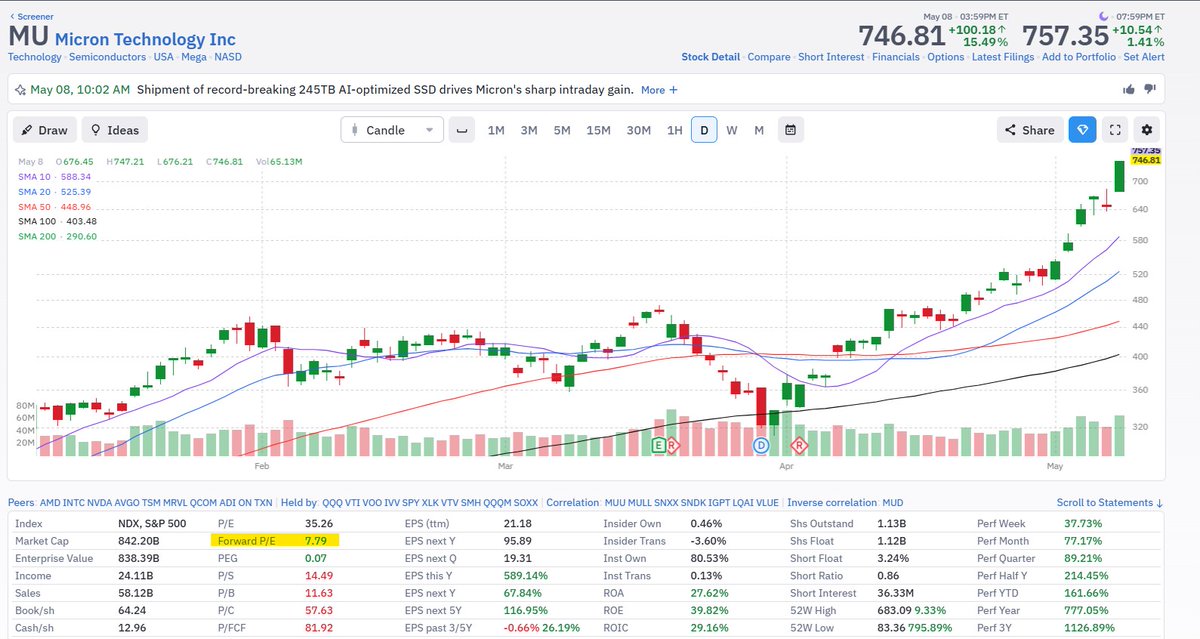Select the 5M timeframe
Image resolution: width=1200 pixels, height=639 pixels.
[562, 130]
